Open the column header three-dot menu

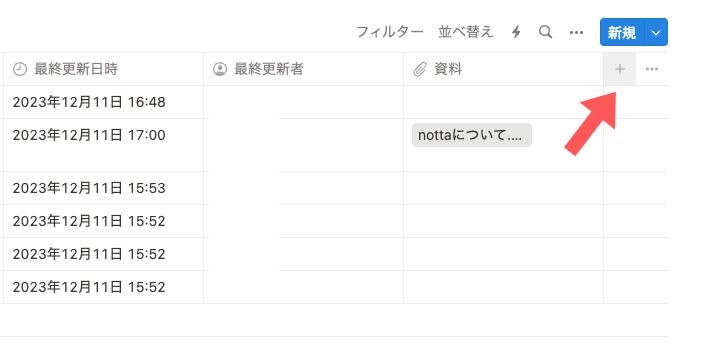coord(651,69)
